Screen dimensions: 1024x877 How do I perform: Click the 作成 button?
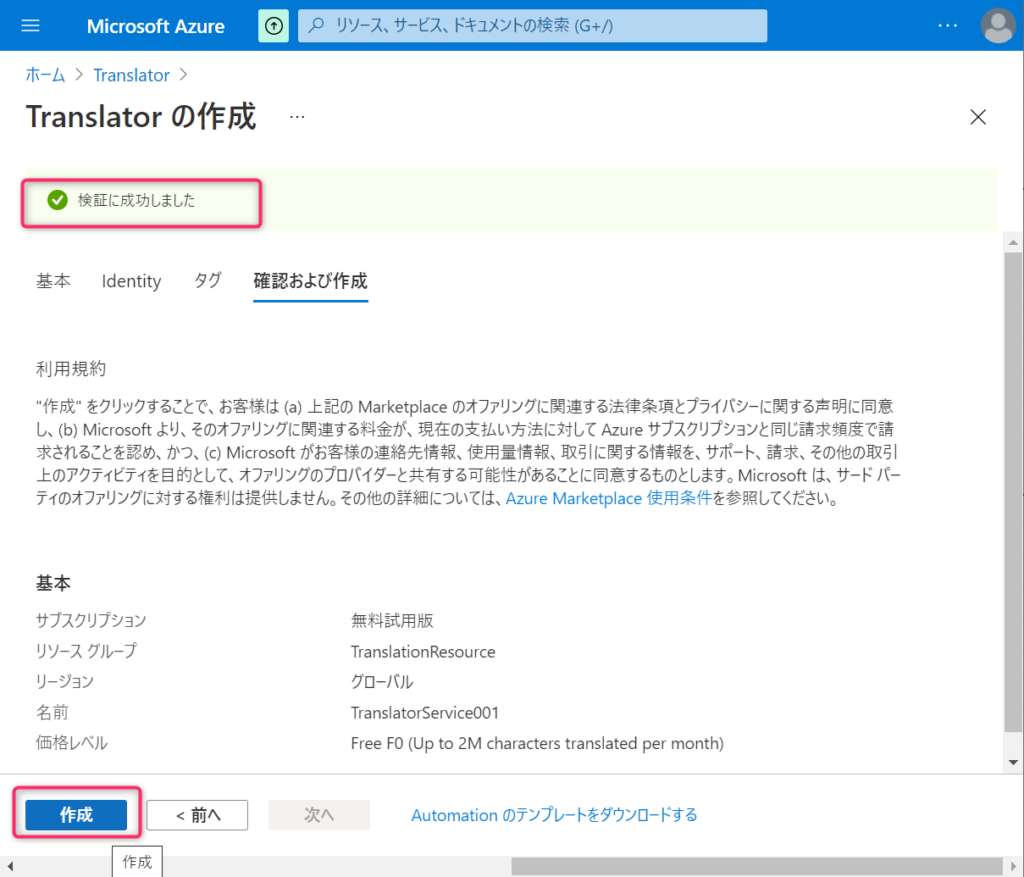coord(76,814)
